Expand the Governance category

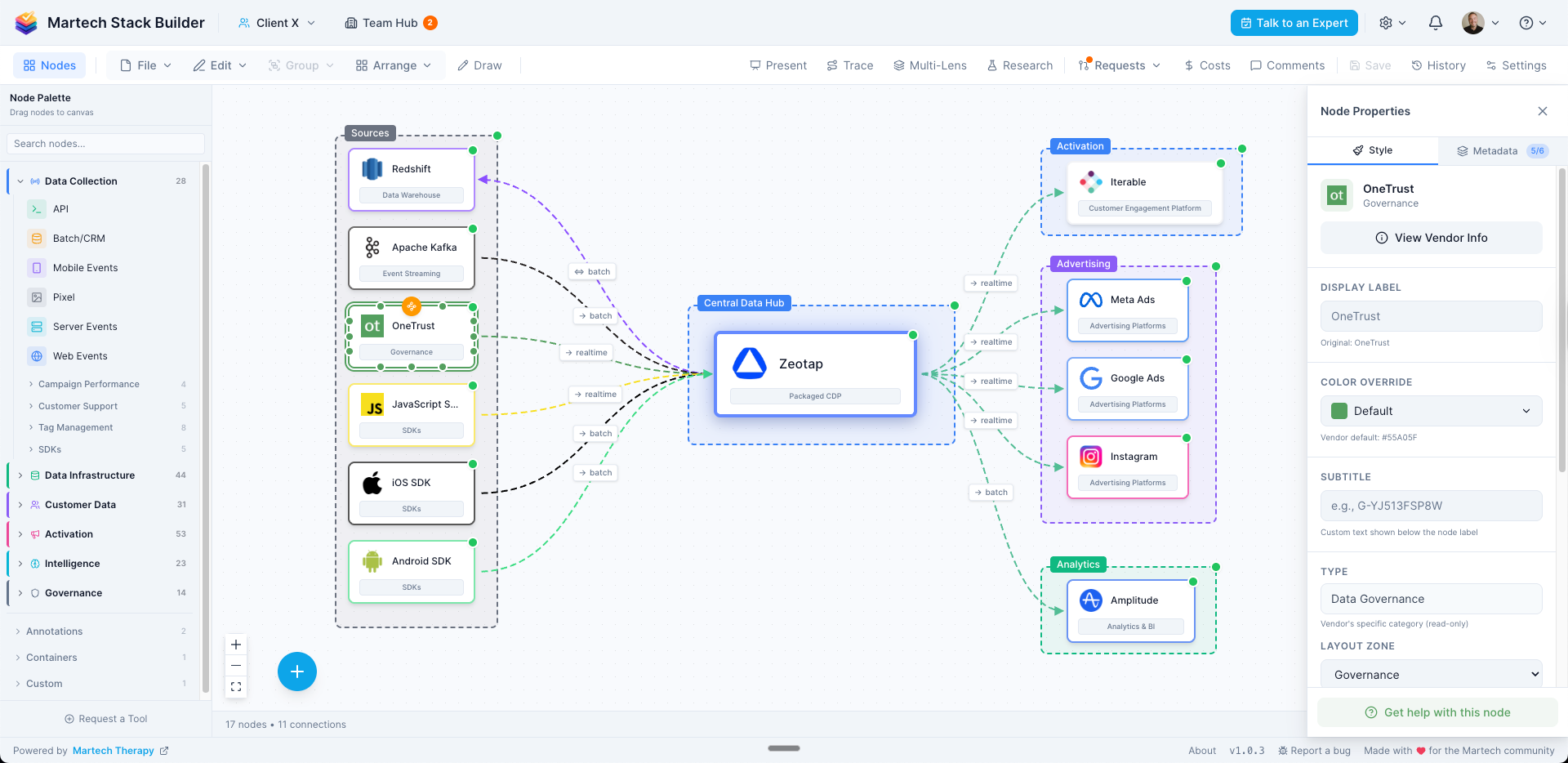click(20, 593)
